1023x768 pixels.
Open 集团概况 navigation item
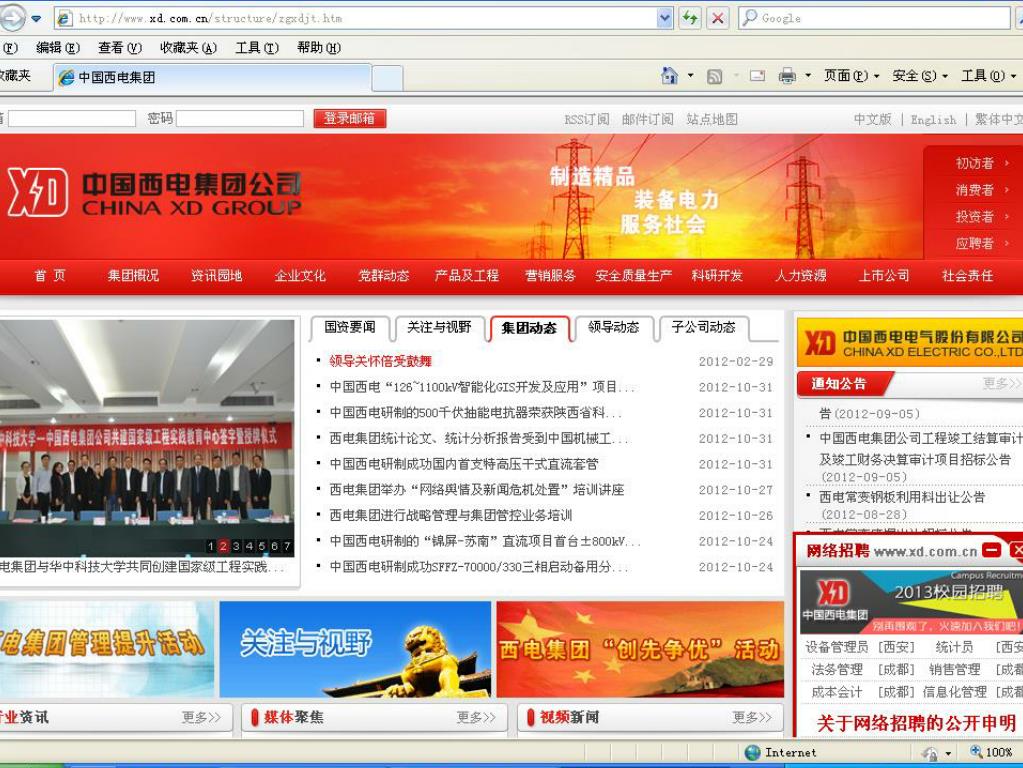(x=133, y=276)
